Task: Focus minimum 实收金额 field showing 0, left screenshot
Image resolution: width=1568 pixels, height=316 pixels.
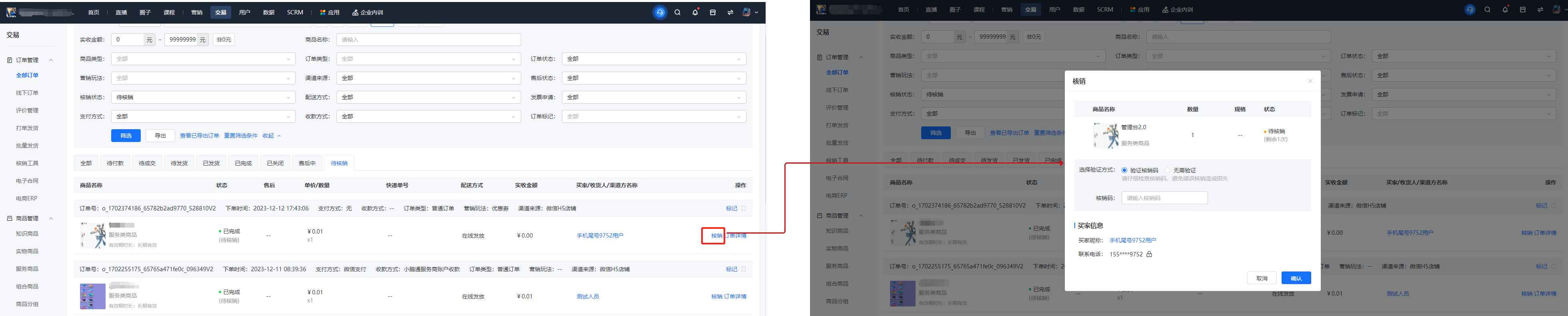Action: (127, 40)
